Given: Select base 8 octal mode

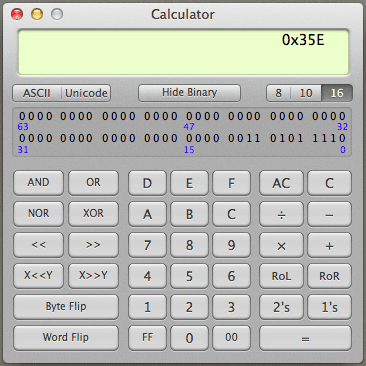Looking at the screenshot, I should tap(279, 93).
